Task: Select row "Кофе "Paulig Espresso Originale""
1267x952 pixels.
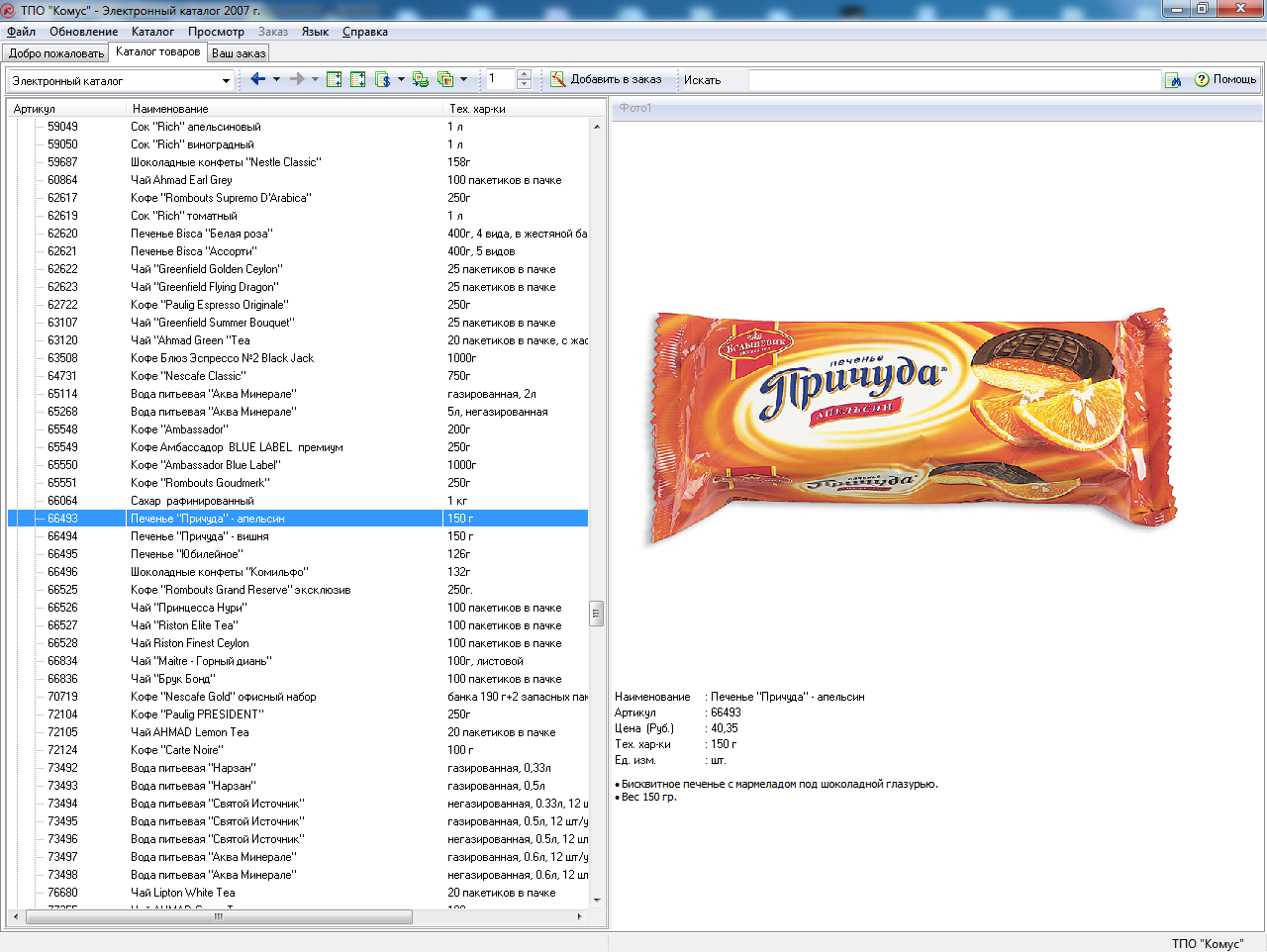Action: tap(298, 305)
